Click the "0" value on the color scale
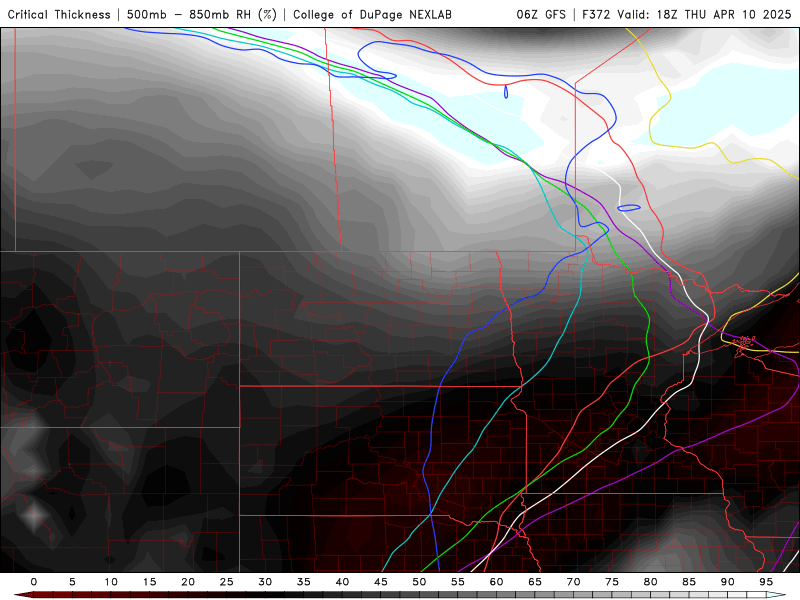This screenshot has height=600, width=800. click(34, 582)
